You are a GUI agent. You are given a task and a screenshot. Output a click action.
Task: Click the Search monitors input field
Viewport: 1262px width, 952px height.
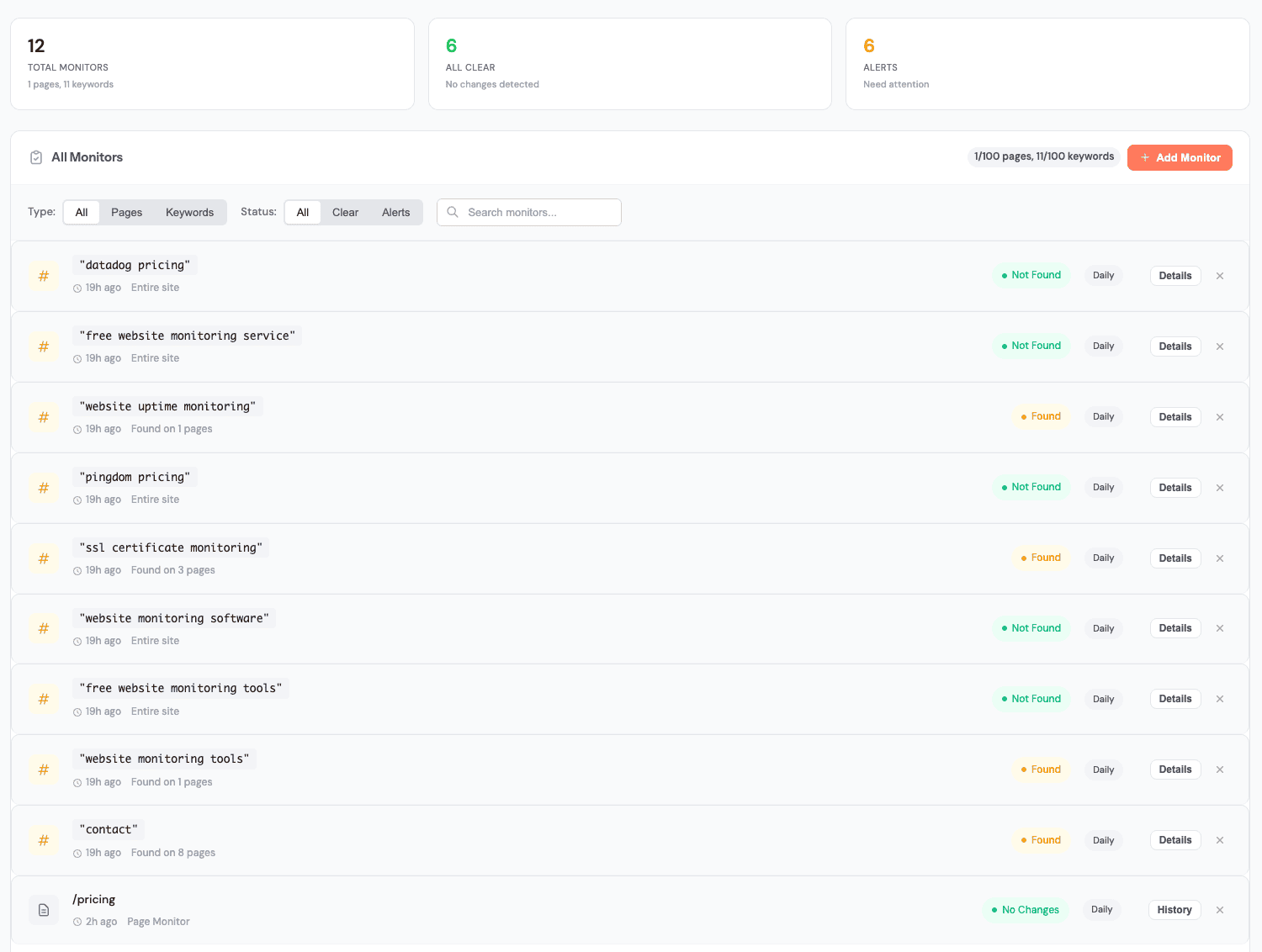pos(538,213)
